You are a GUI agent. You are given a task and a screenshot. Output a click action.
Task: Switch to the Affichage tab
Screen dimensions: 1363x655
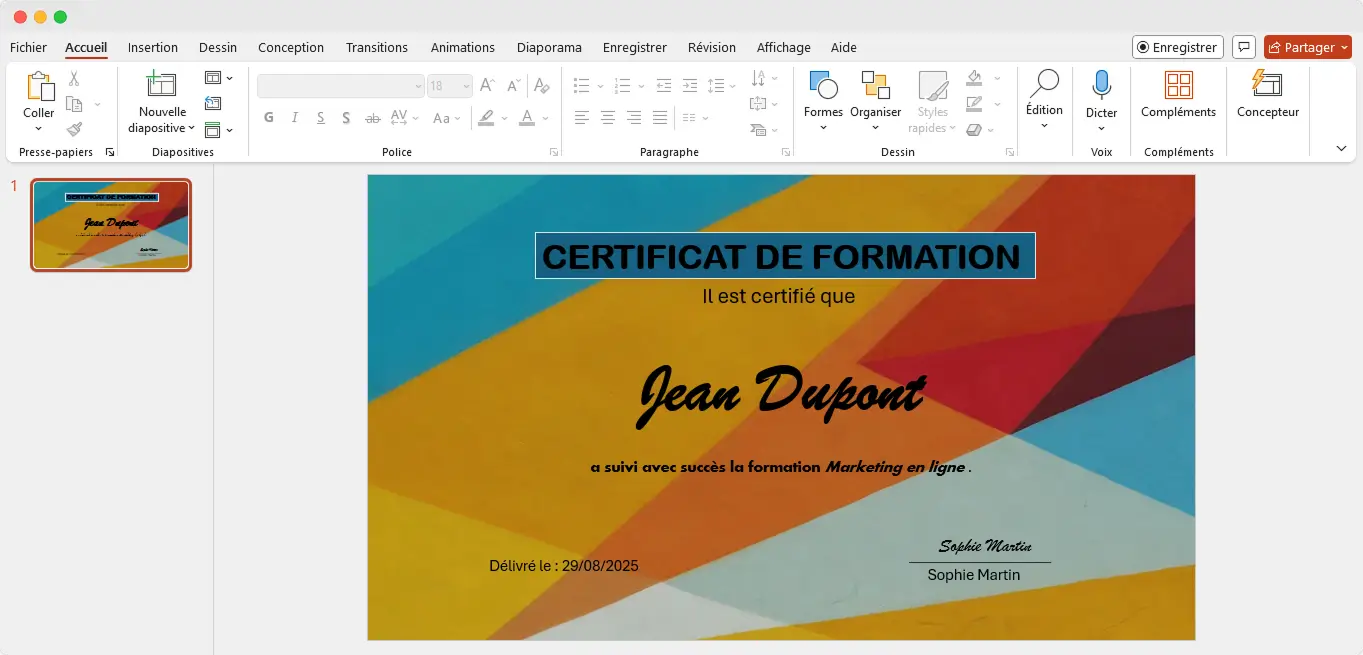point(784,47)
